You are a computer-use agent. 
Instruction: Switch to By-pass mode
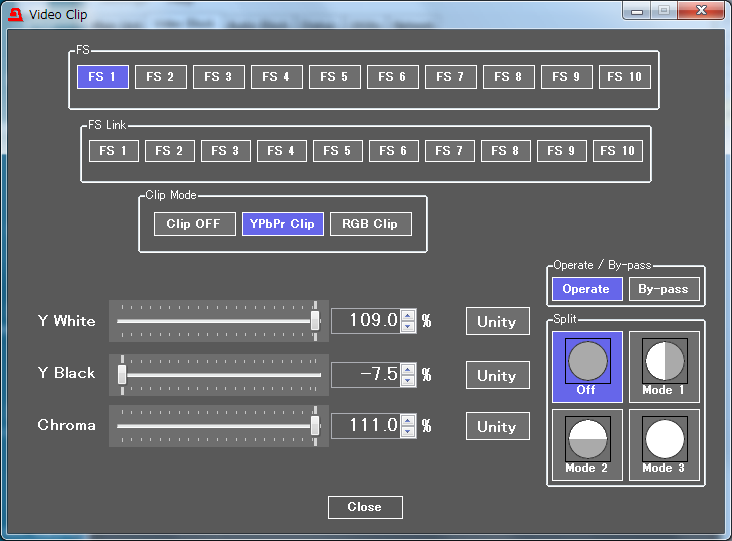point(663,289)
